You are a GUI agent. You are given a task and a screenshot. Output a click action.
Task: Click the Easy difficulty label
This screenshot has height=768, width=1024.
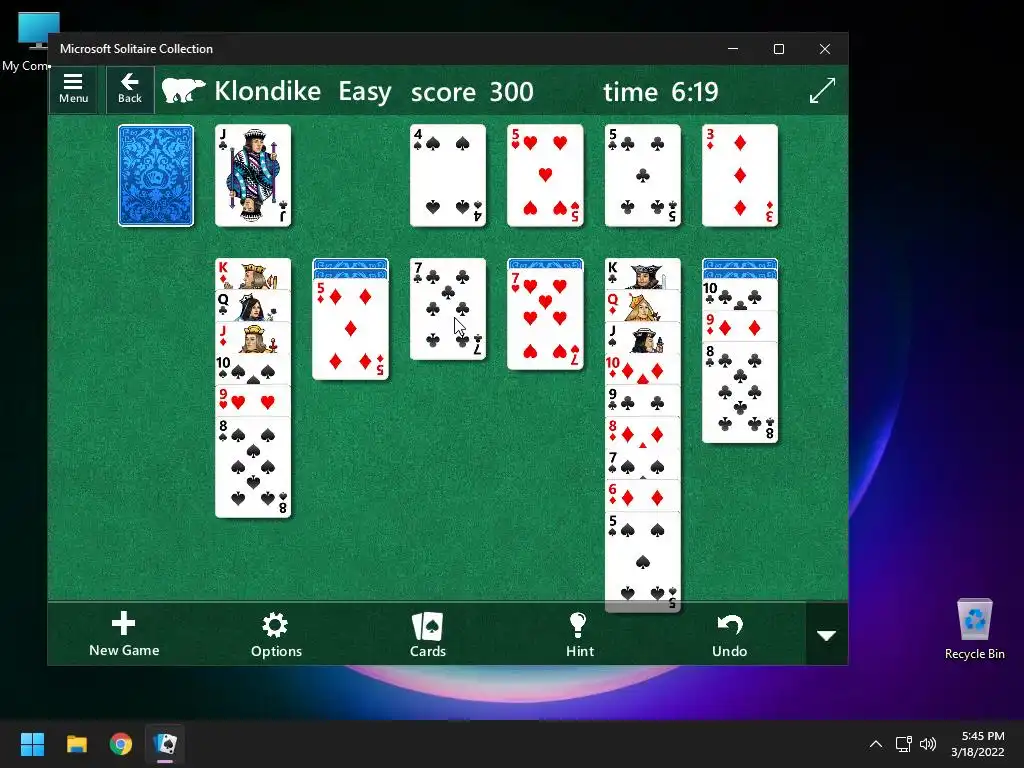364,91
